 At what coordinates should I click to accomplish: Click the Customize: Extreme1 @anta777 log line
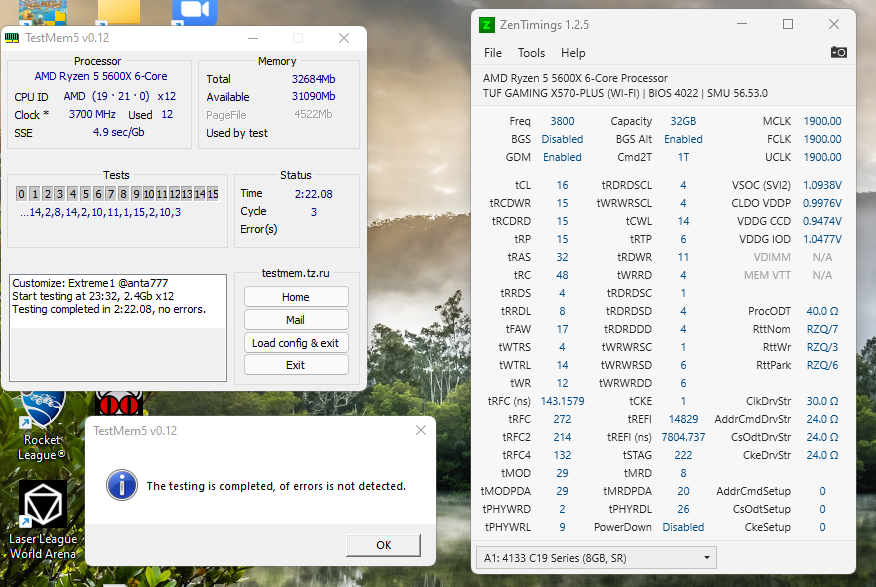click(90, 283)
